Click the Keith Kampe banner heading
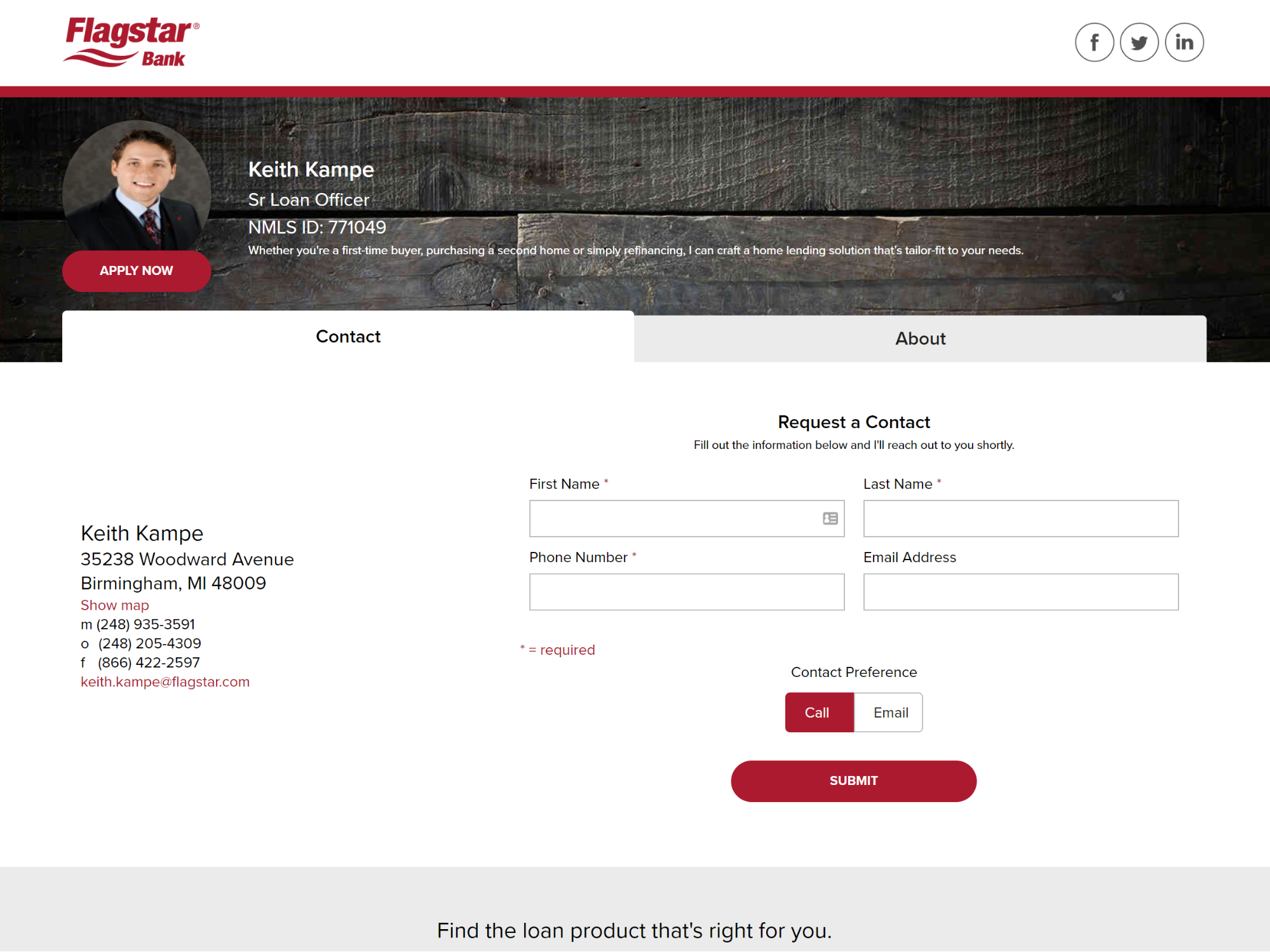Screen dimensions: 1270x952 (311, 170)
